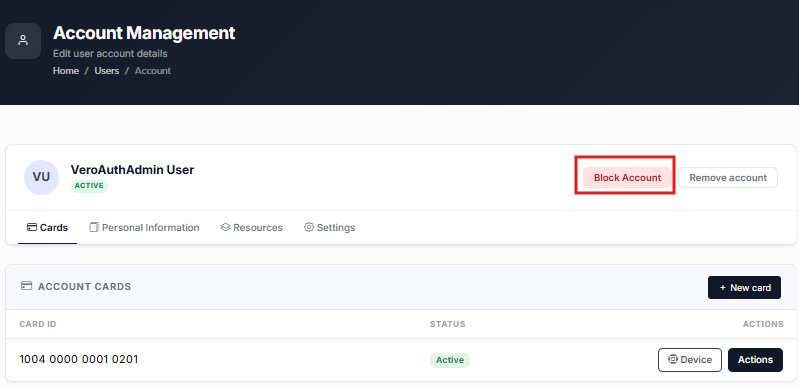Open Device for card 1004 0000 0001 0201
799x387 pixels.
(x=689, y=360)
